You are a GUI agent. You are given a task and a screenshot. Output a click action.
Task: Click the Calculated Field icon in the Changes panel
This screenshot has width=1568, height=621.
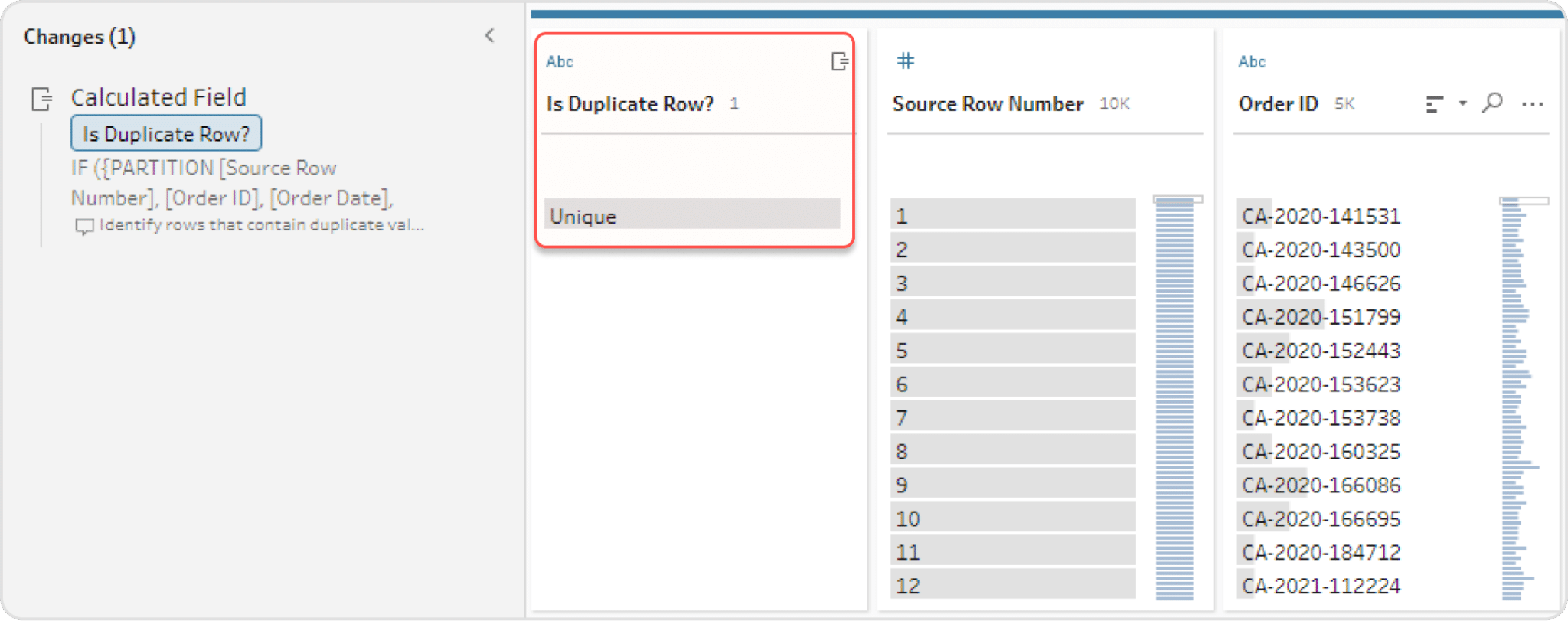[40, 100]
